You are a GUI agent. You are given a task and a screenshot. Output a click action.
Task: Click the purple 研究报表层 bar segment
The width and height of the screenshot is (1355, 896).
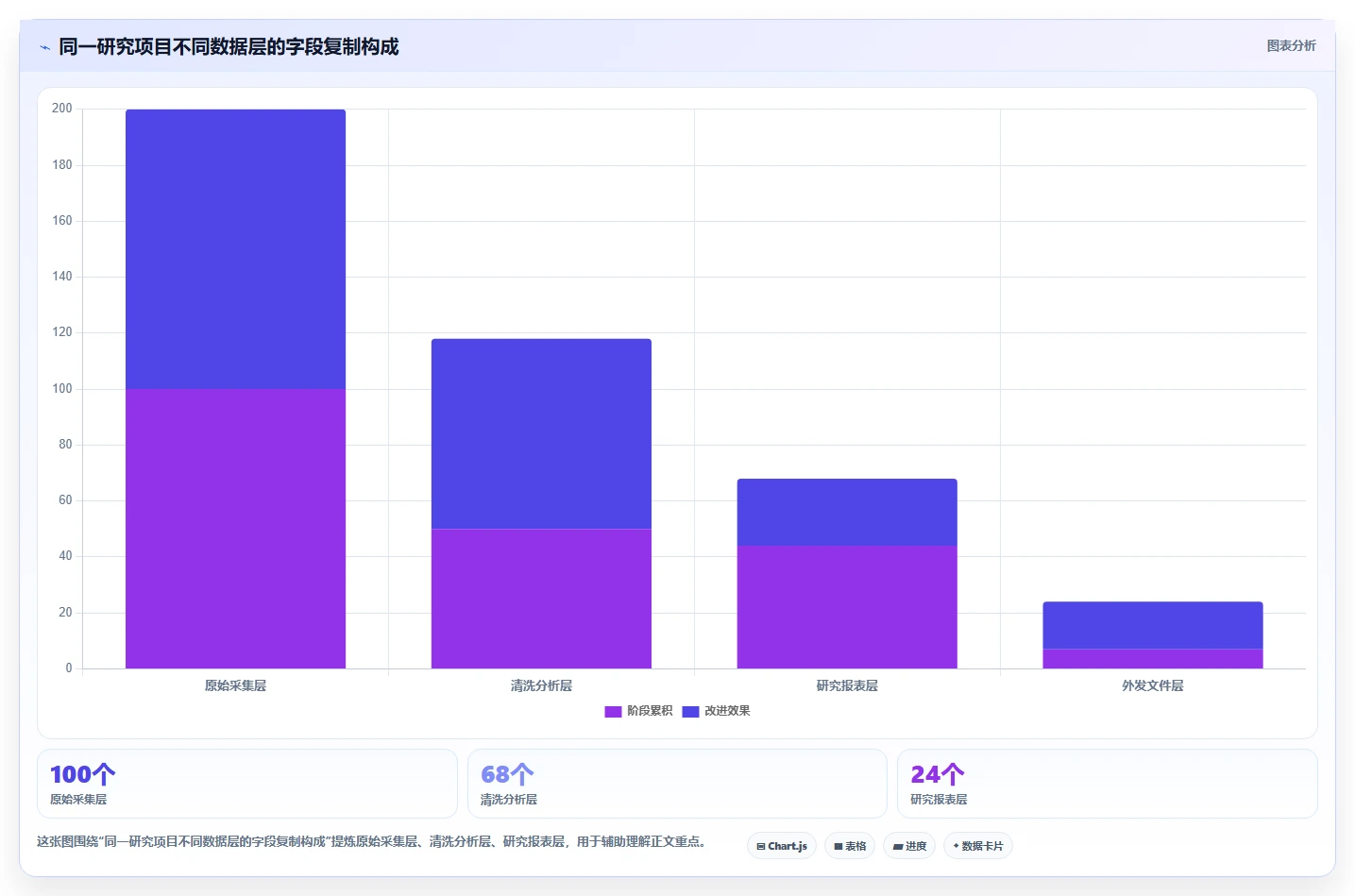(x=847, y=607)
